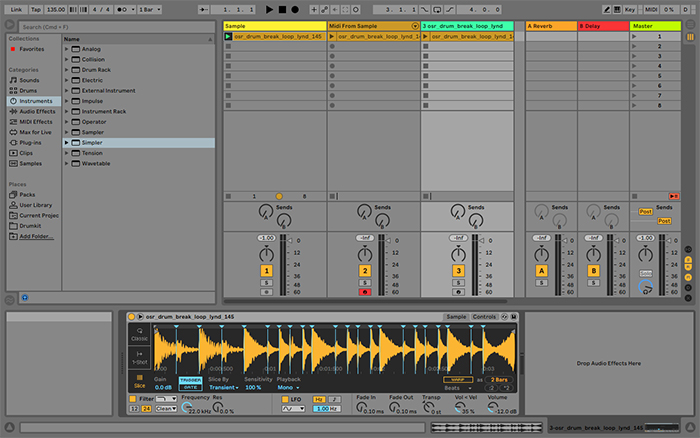Toggle the computer MIDI keyboard icon
The height and width of the screenshot is (438, 700).
[x=617, y=9]
